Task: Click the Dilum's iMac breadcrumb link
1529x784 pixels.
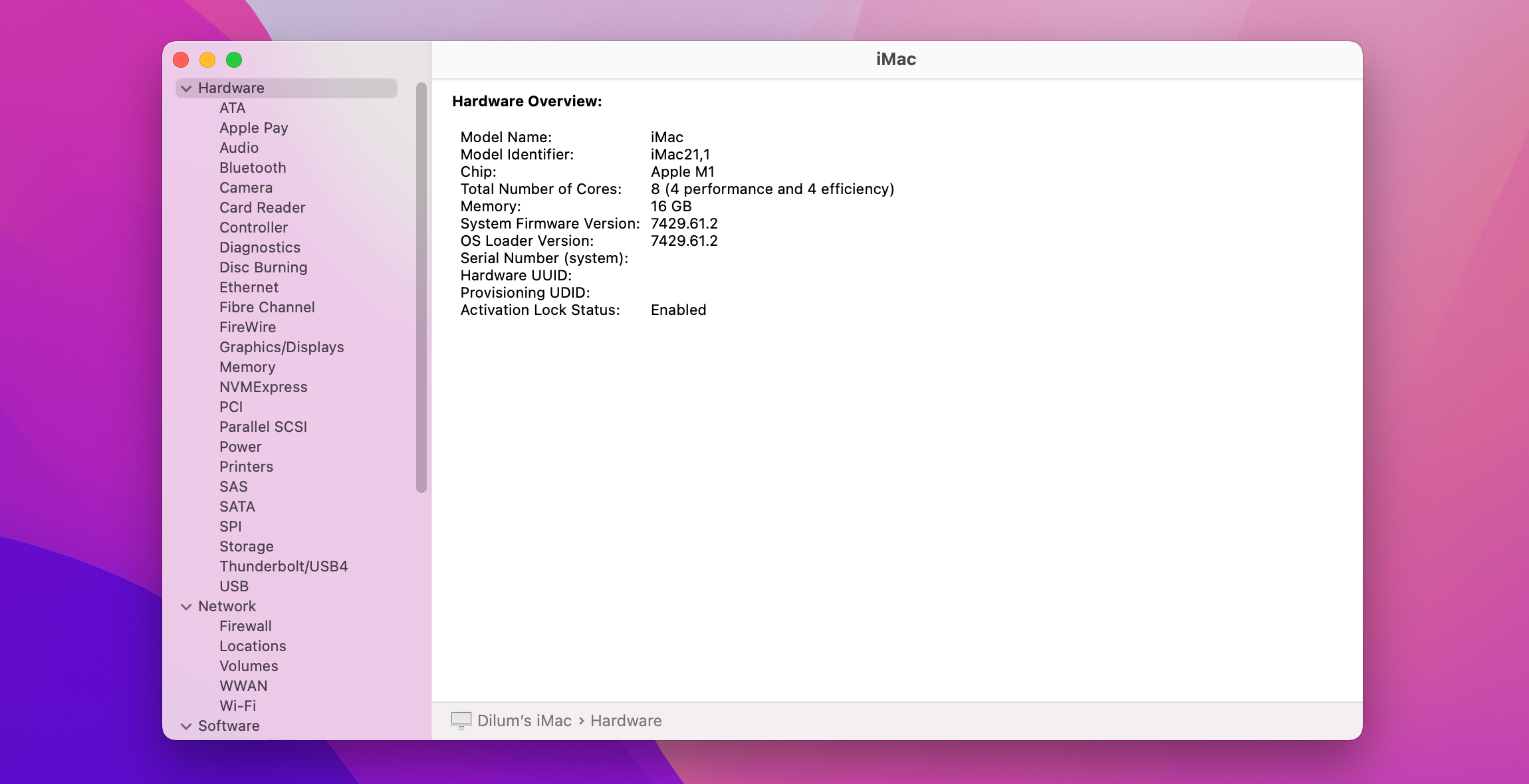Action: 525,721
